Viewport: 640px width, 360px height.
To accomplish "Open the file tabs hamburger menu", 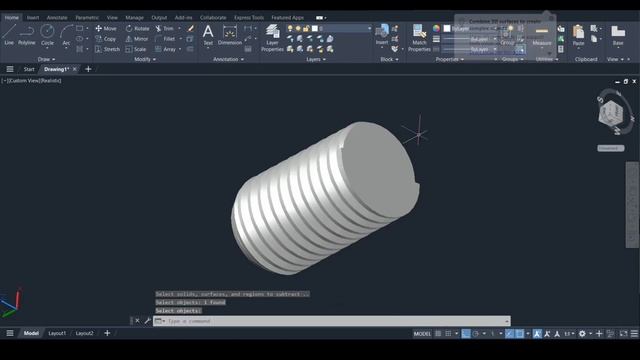I will pos(10,69).
